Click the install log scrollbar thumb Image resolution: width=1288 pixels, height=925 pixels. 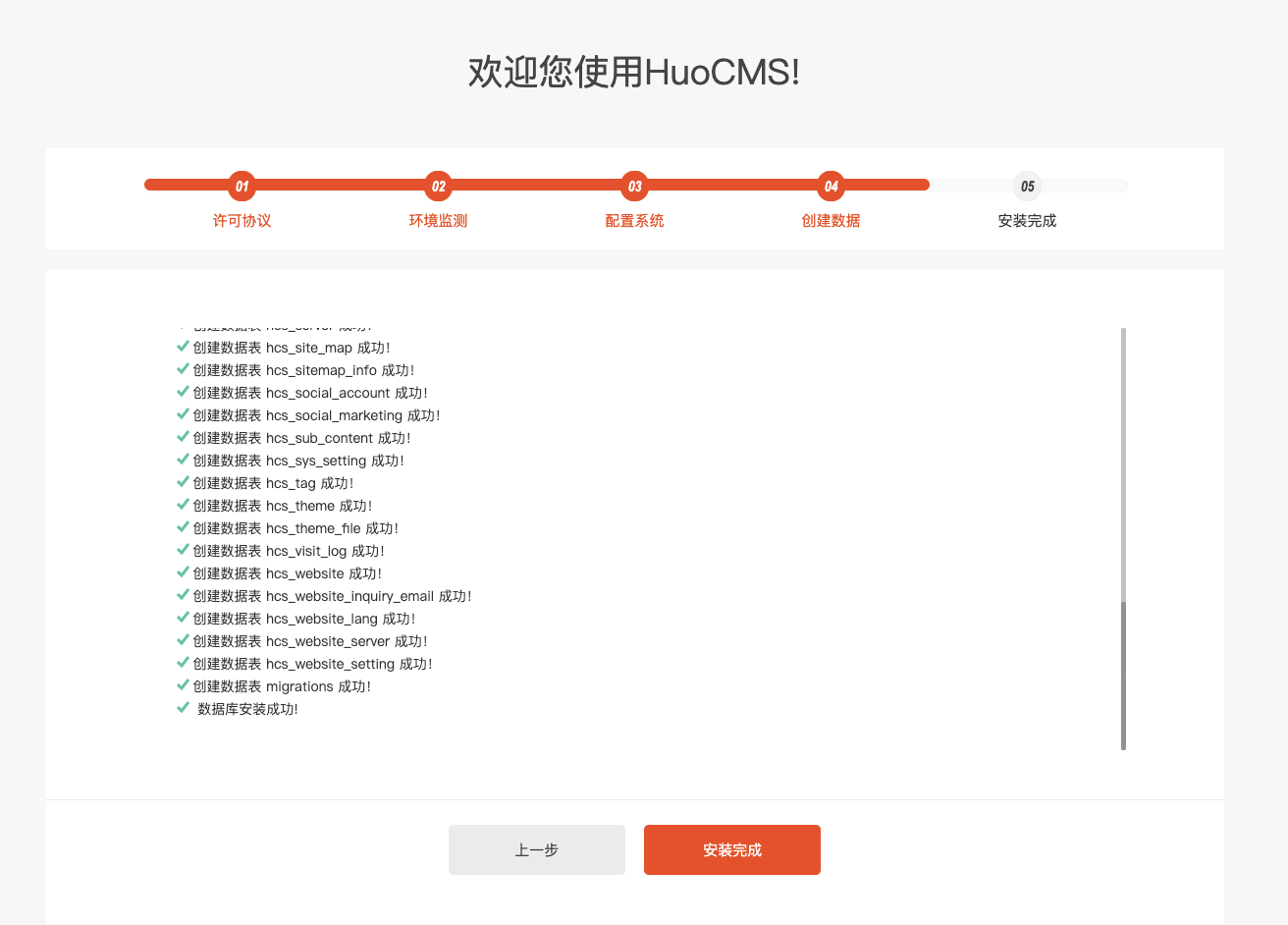pyautogui.click(x=1123, y=676)
